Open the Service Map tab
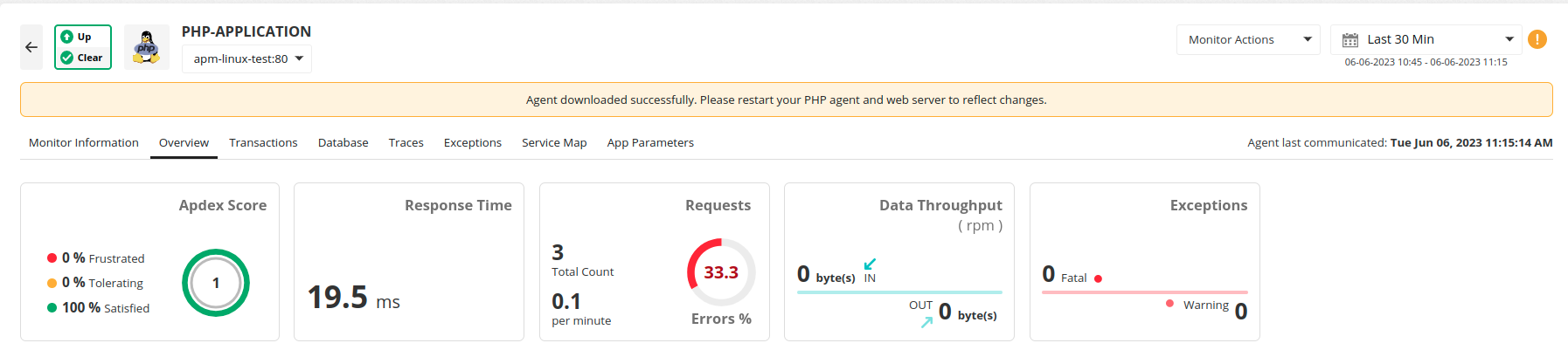 (554, 142)
